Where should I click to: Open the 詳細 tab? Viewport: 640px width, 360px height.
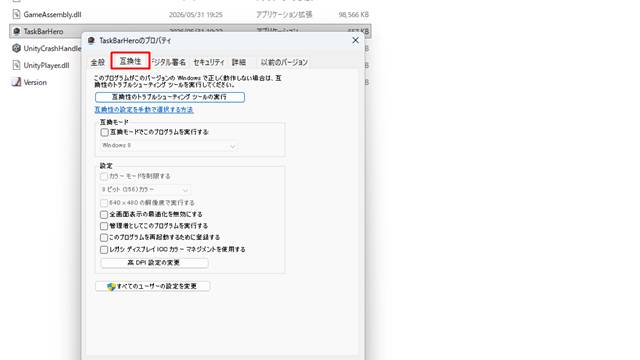[x=239, y=62]
